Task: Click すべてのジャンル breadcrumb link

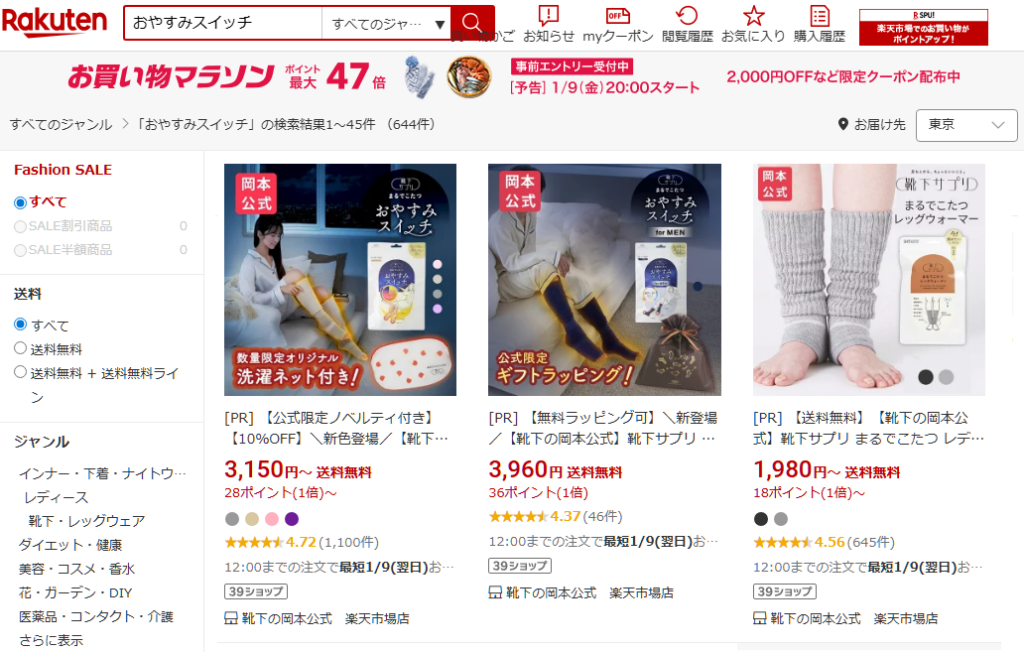Action: (x=61, y=124)
